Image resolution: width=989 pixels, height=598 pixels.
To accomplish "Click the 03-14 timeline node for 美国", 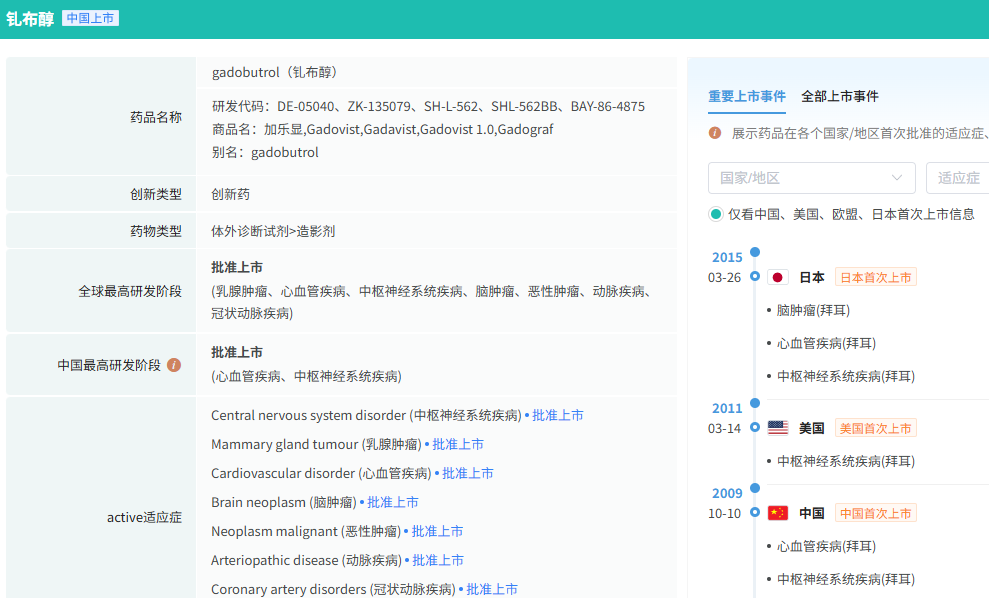I will [x=755, y=428].
